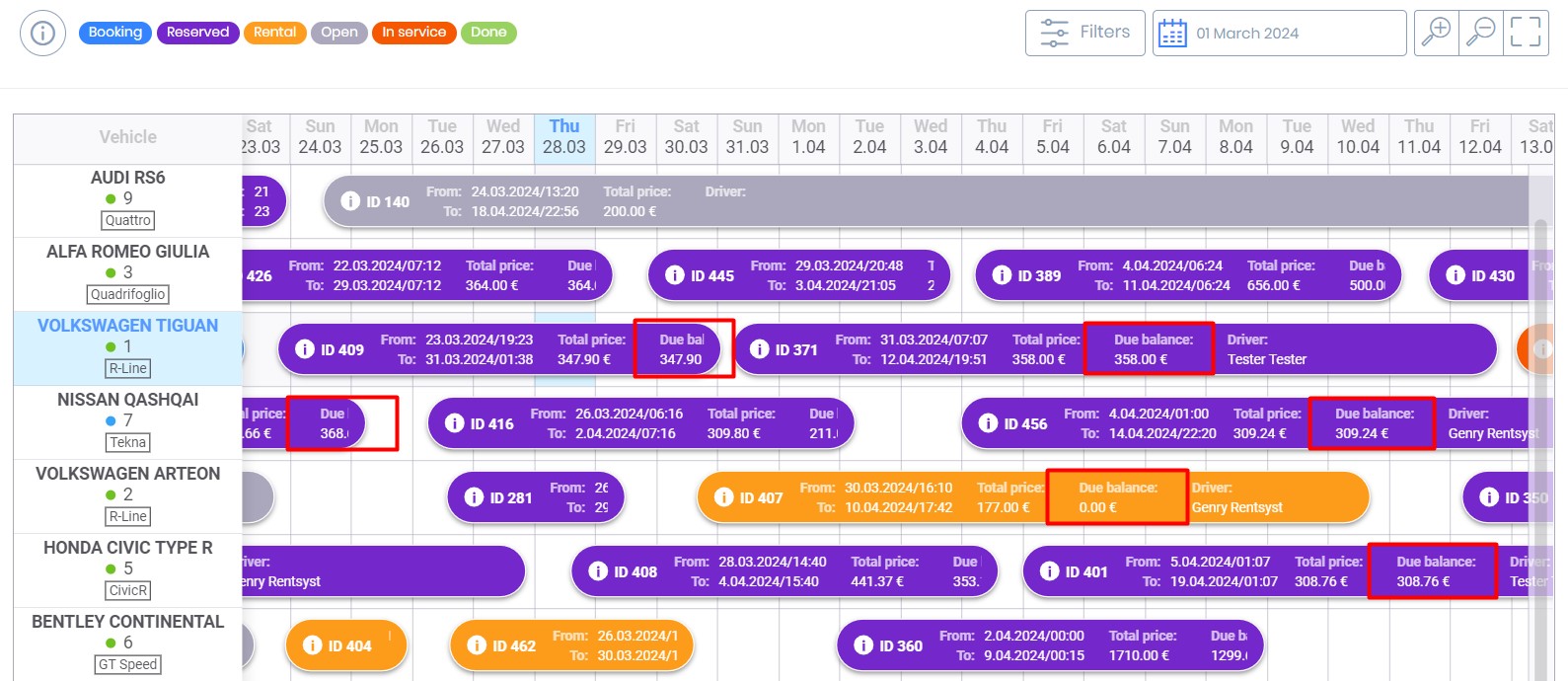Select Thu 28.03 date column header

click(564, 137)
